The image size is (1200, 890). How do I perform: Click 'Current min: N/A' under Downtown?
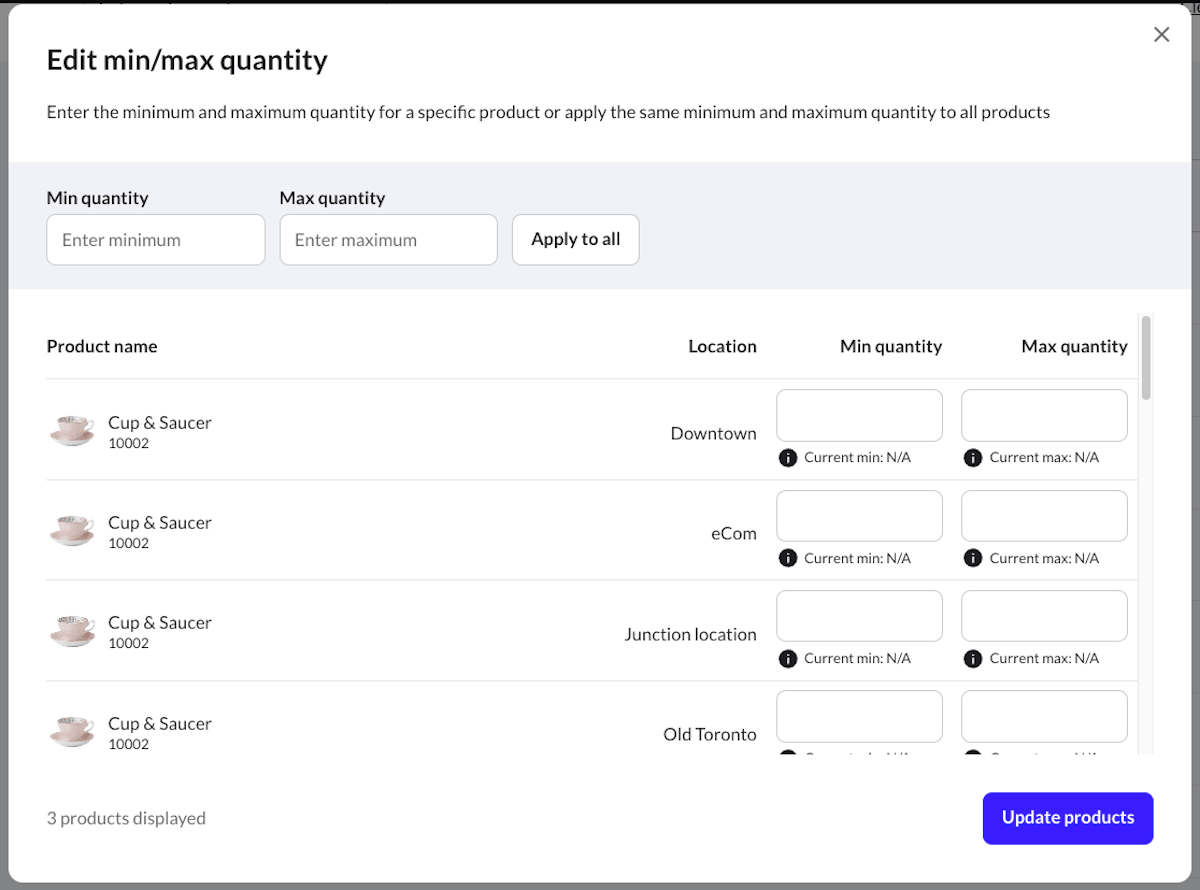coord(857,457)
